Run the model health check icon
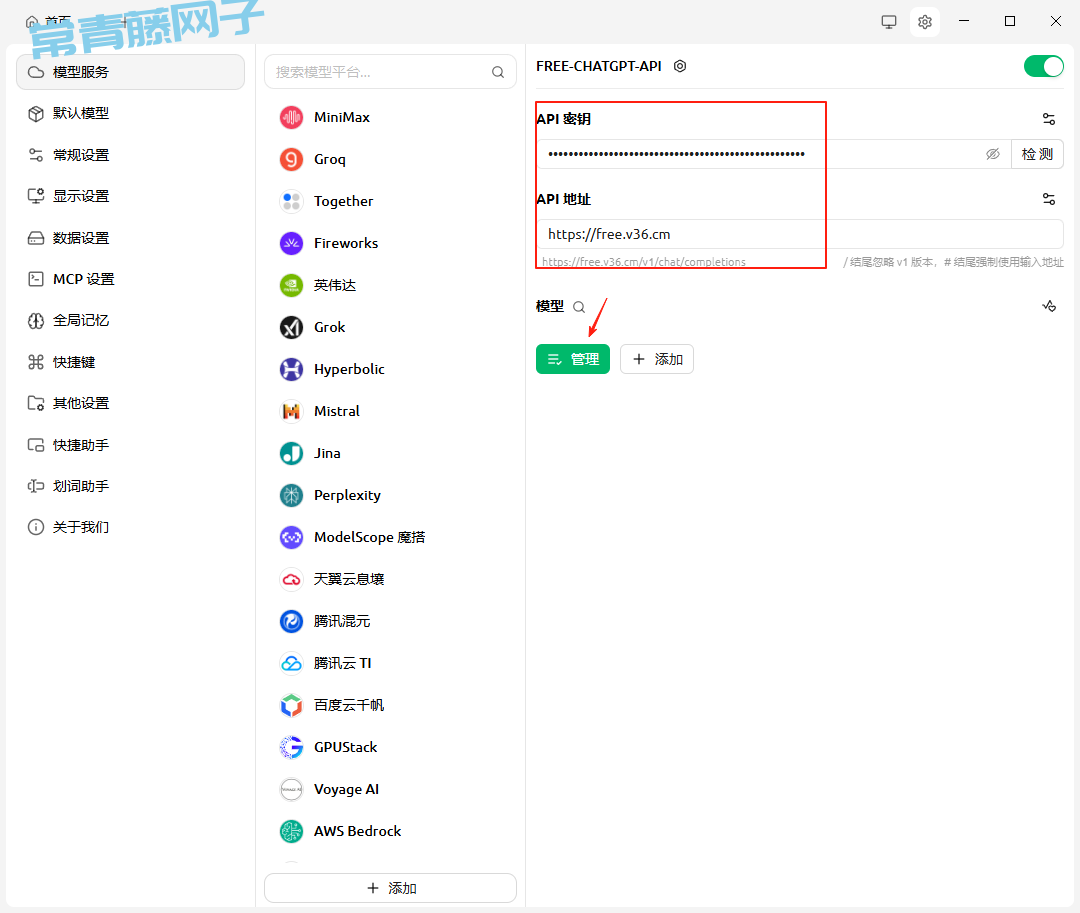The image size is (1080, 913). [x=1048, y=306]
